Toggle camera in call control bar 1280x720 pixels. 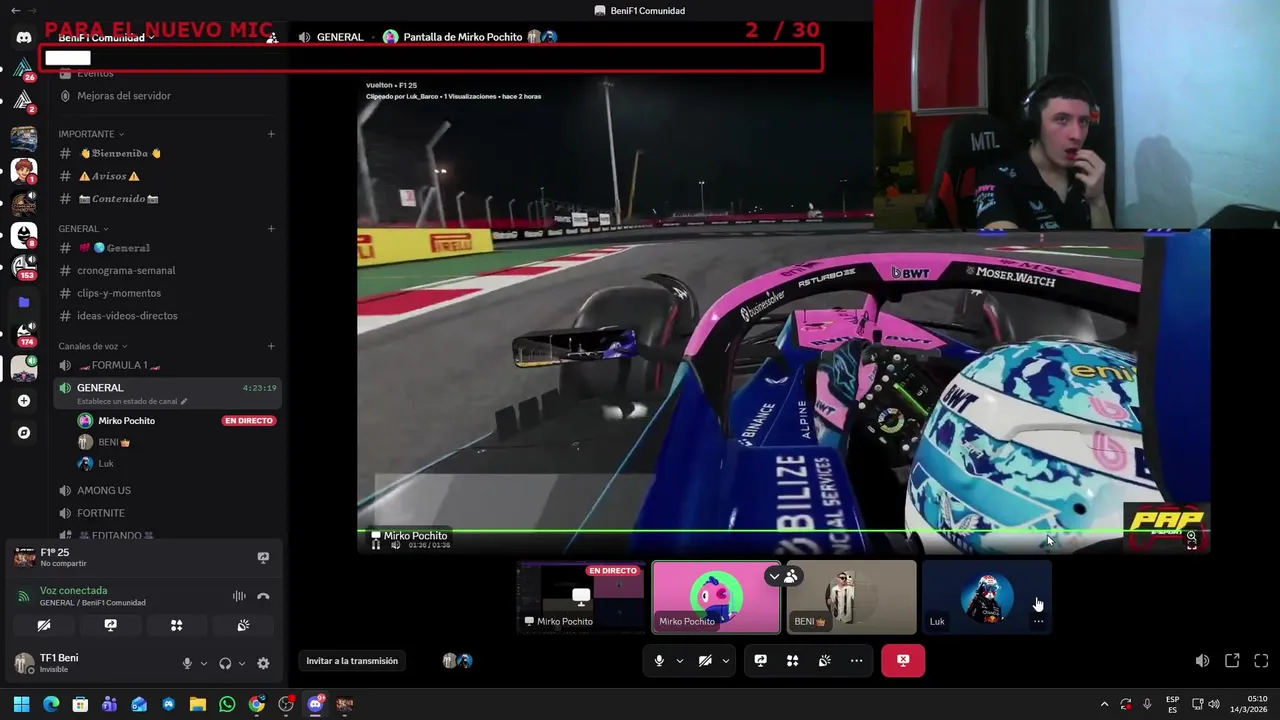705,661
